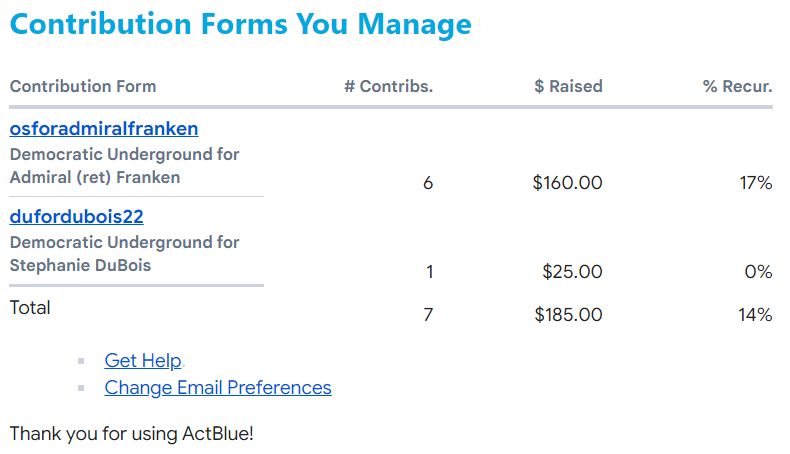The height and width of the screenshot is (454, 790).
Task: Click the Contribution Form column header
Action: 83,86
